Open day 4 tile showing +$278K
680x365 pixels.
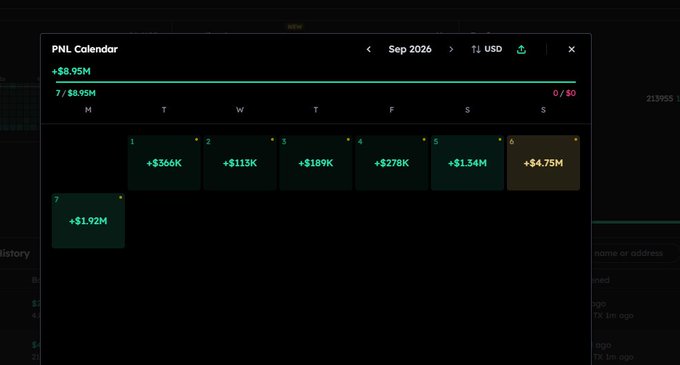pos(392,163)
